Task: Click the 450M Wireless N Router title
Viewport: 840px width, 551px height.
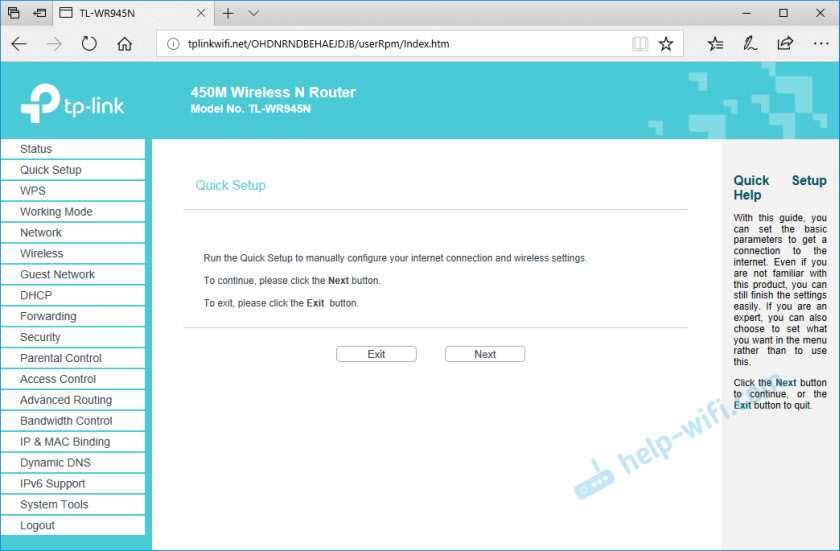Action: (x=273, y=92)
